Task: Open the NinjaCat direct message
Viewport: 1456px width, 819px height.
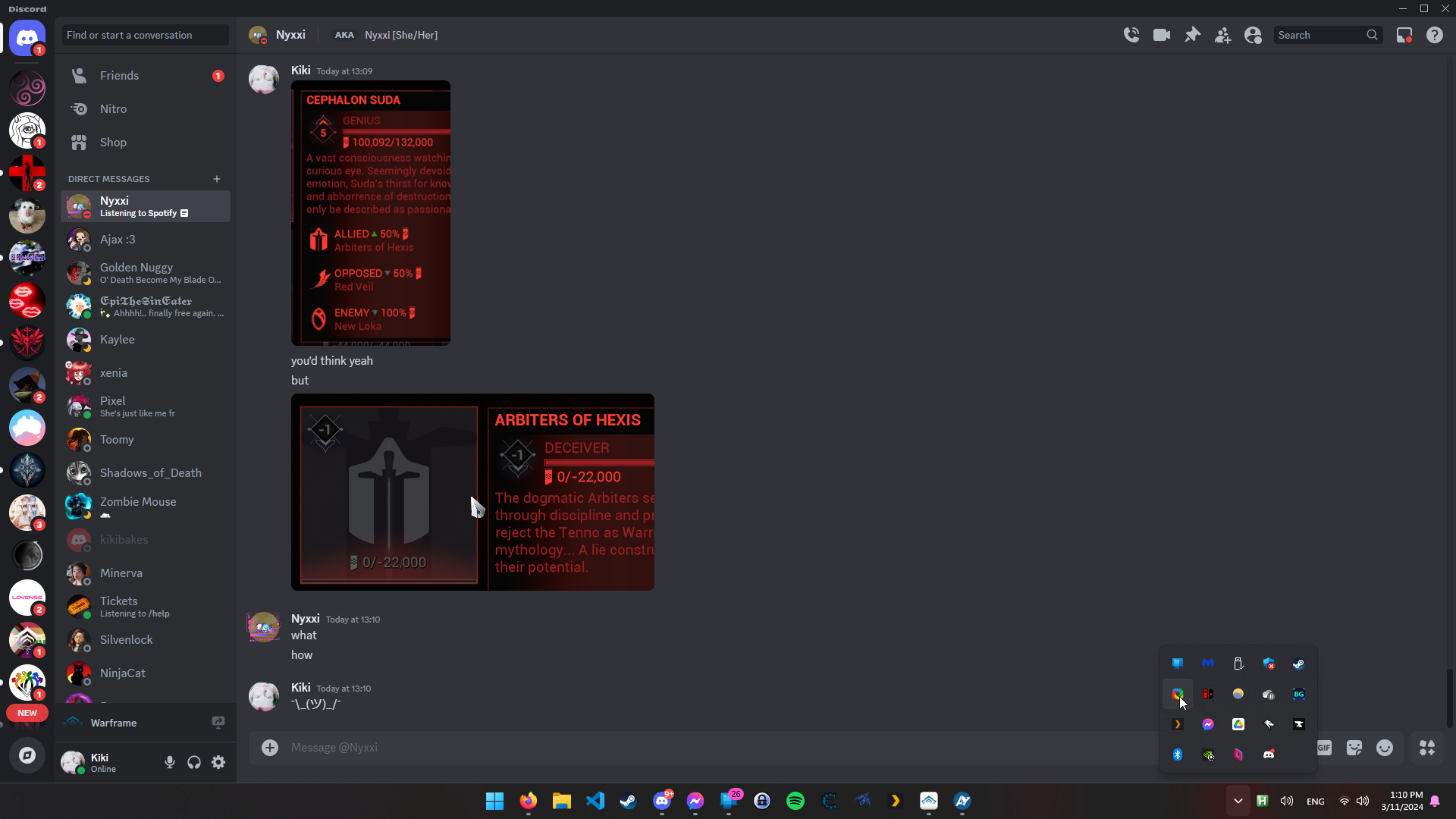Action: pos(146,673)
